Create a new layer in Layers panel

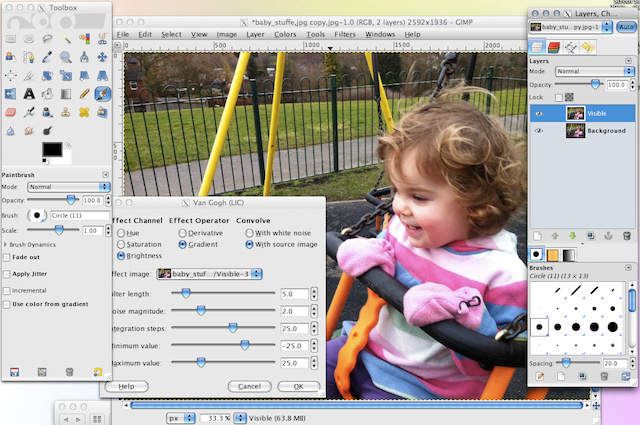[x=537, y=235]
